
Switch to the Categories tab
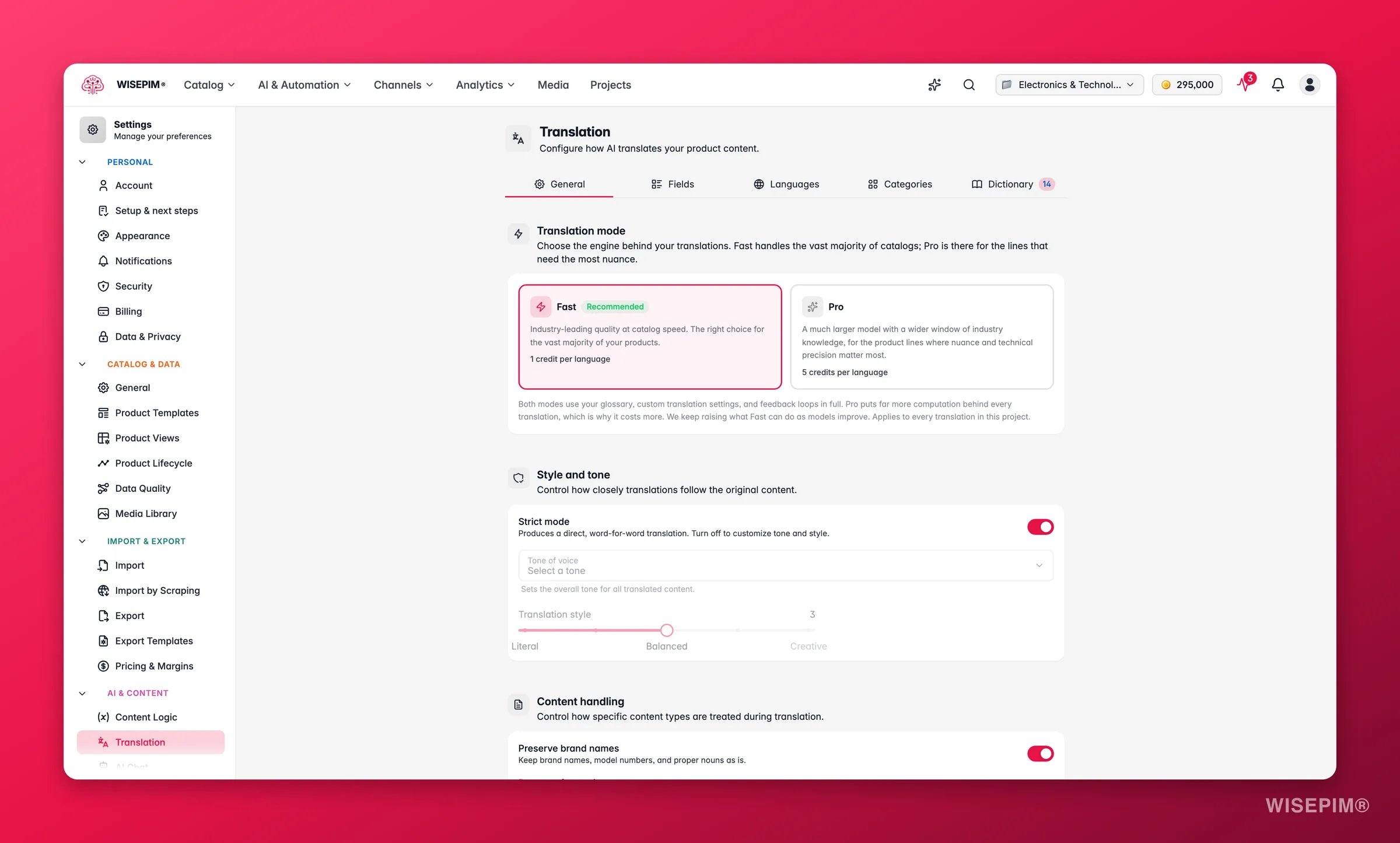point(900,184)
